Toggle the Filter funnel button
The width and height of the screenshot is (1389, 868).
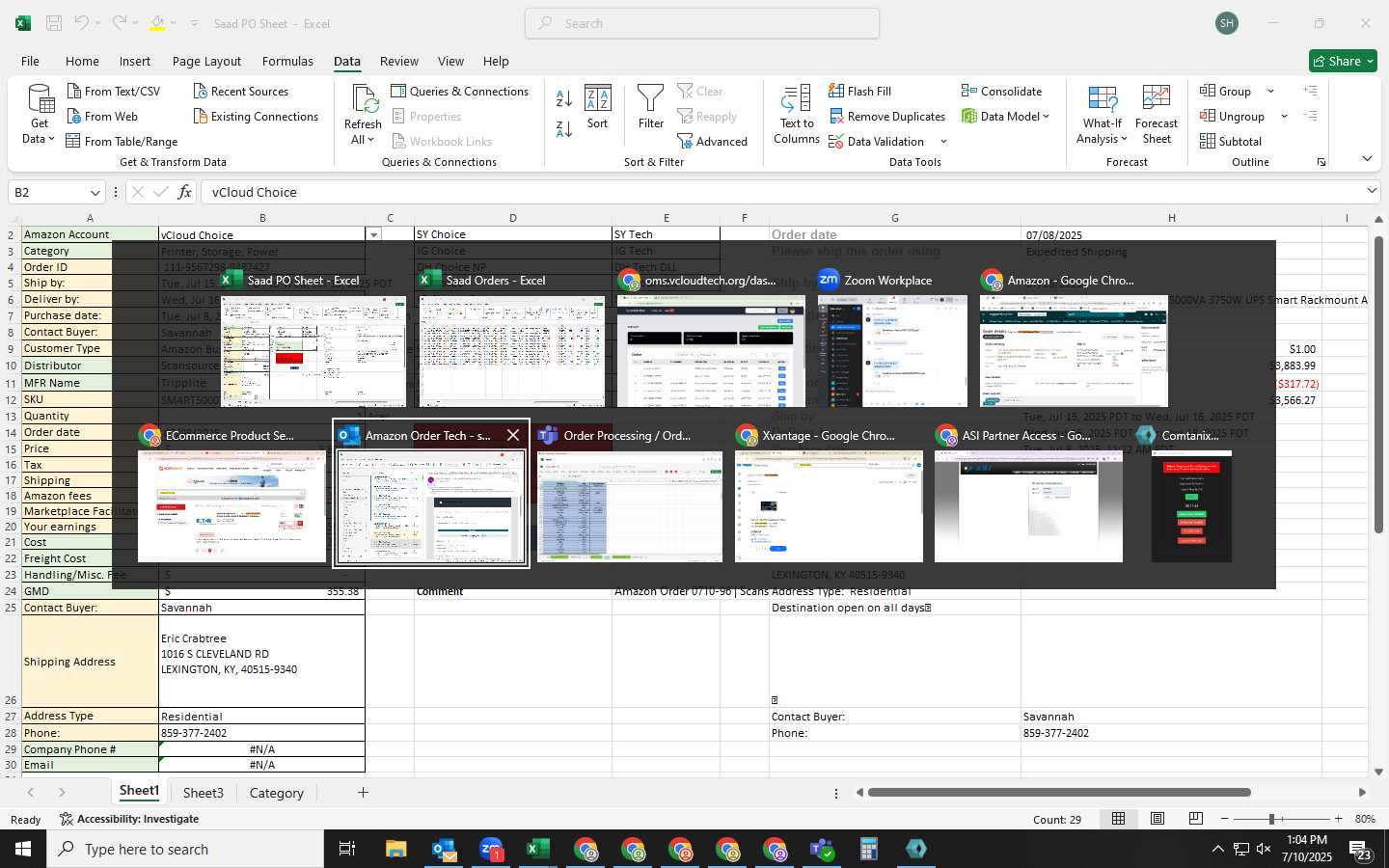(651, 107)
